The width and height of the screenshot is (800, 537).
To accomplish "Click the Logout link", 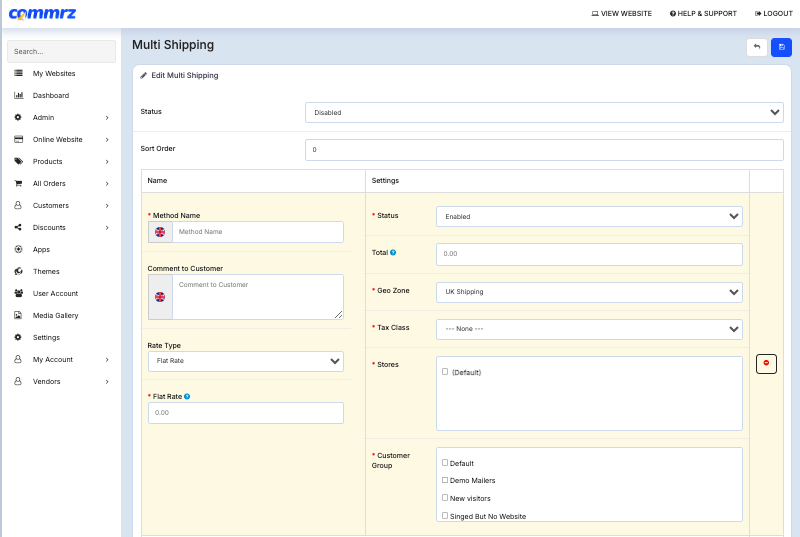I will 773,14.
